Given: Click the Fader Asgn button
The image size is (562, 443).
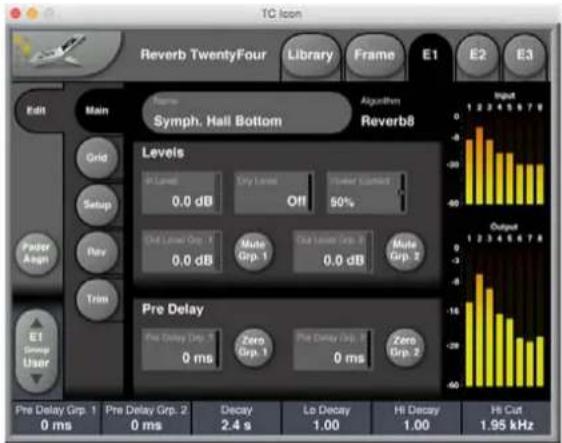Looking at the screenshot, I should (36, 253).
